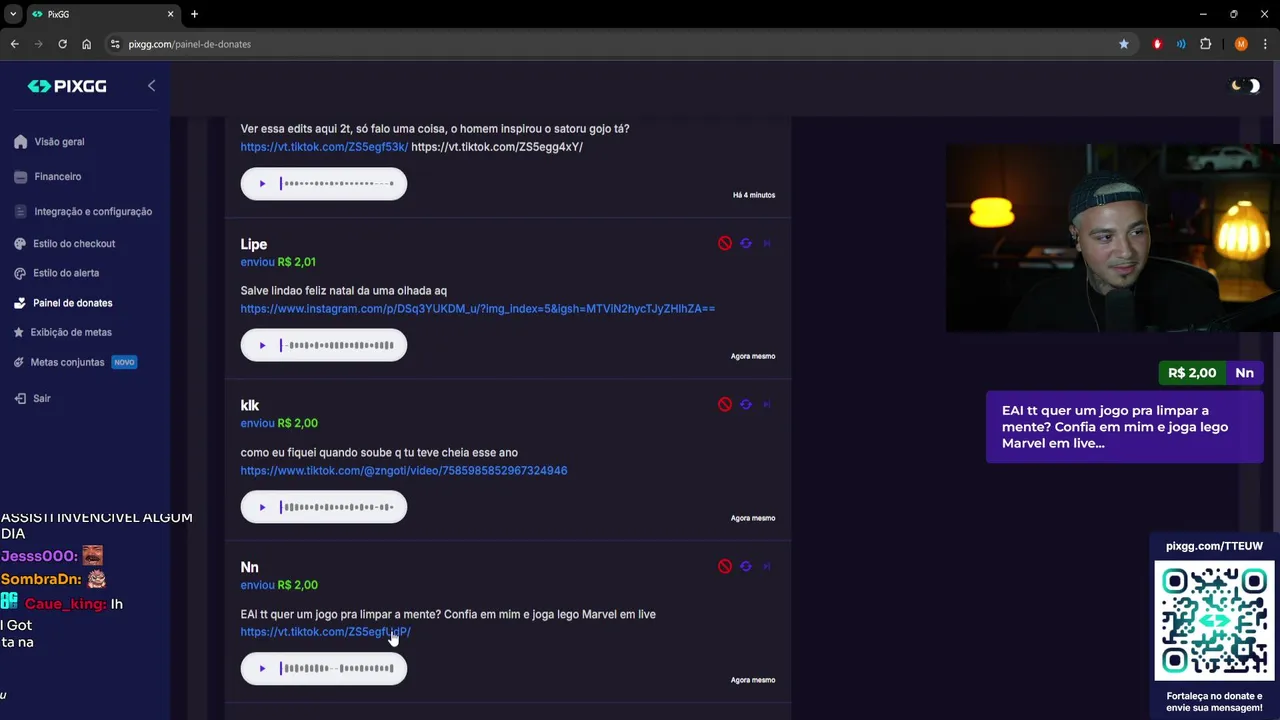Skip klk's donation alert

click(767, 404)
